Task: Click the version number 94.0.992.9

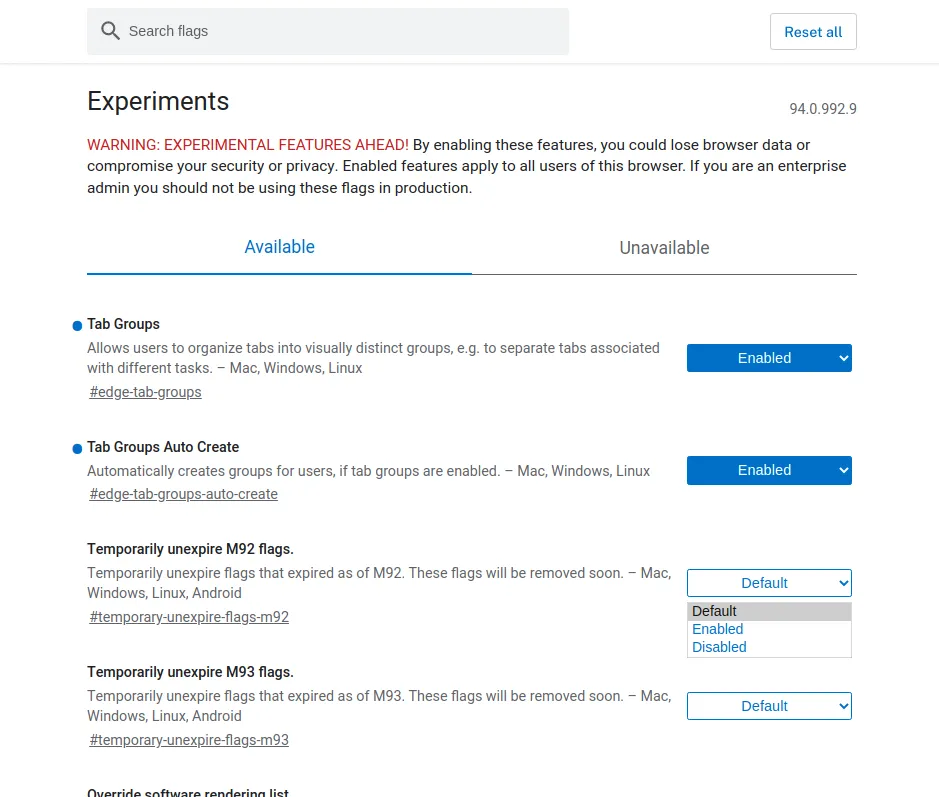Action: click(822, 109)
